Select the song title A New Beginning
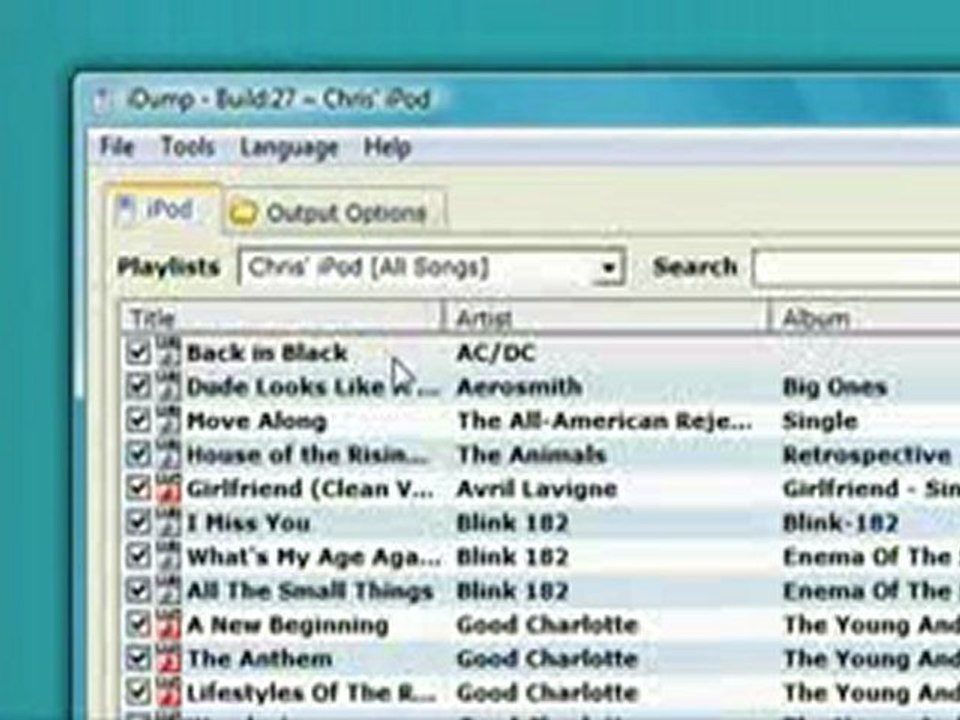 (x=287, y=625)
